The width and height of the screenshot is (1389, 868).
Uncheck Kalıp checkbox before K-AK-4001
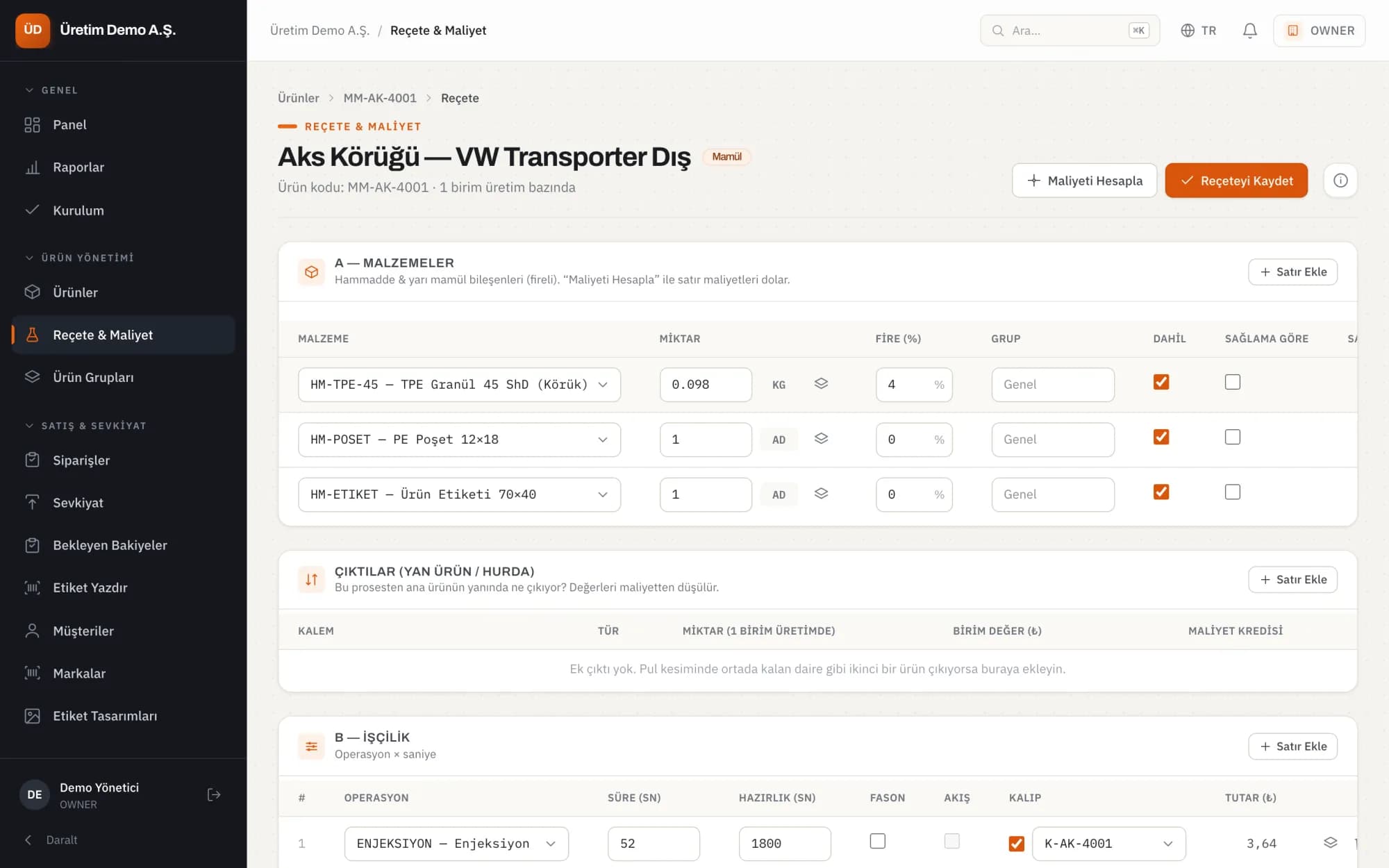tap(1016, 844)
